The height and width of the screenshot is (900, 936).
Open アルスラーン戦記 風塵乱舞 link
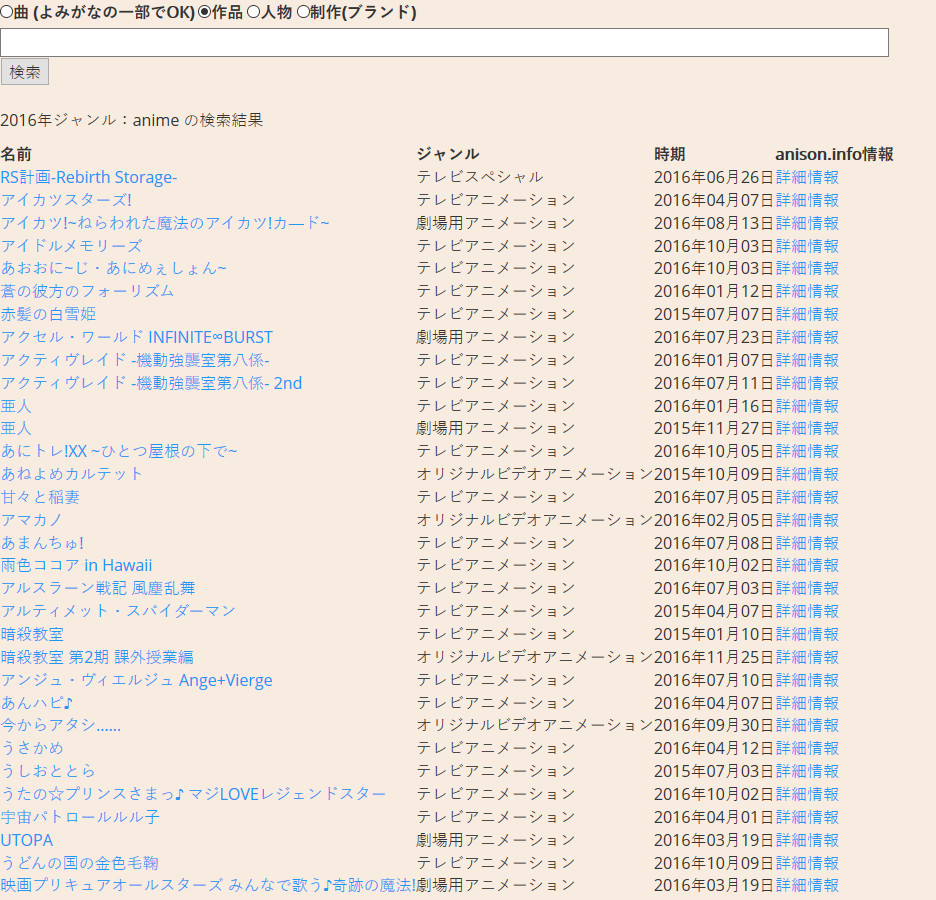coord(98,588)
